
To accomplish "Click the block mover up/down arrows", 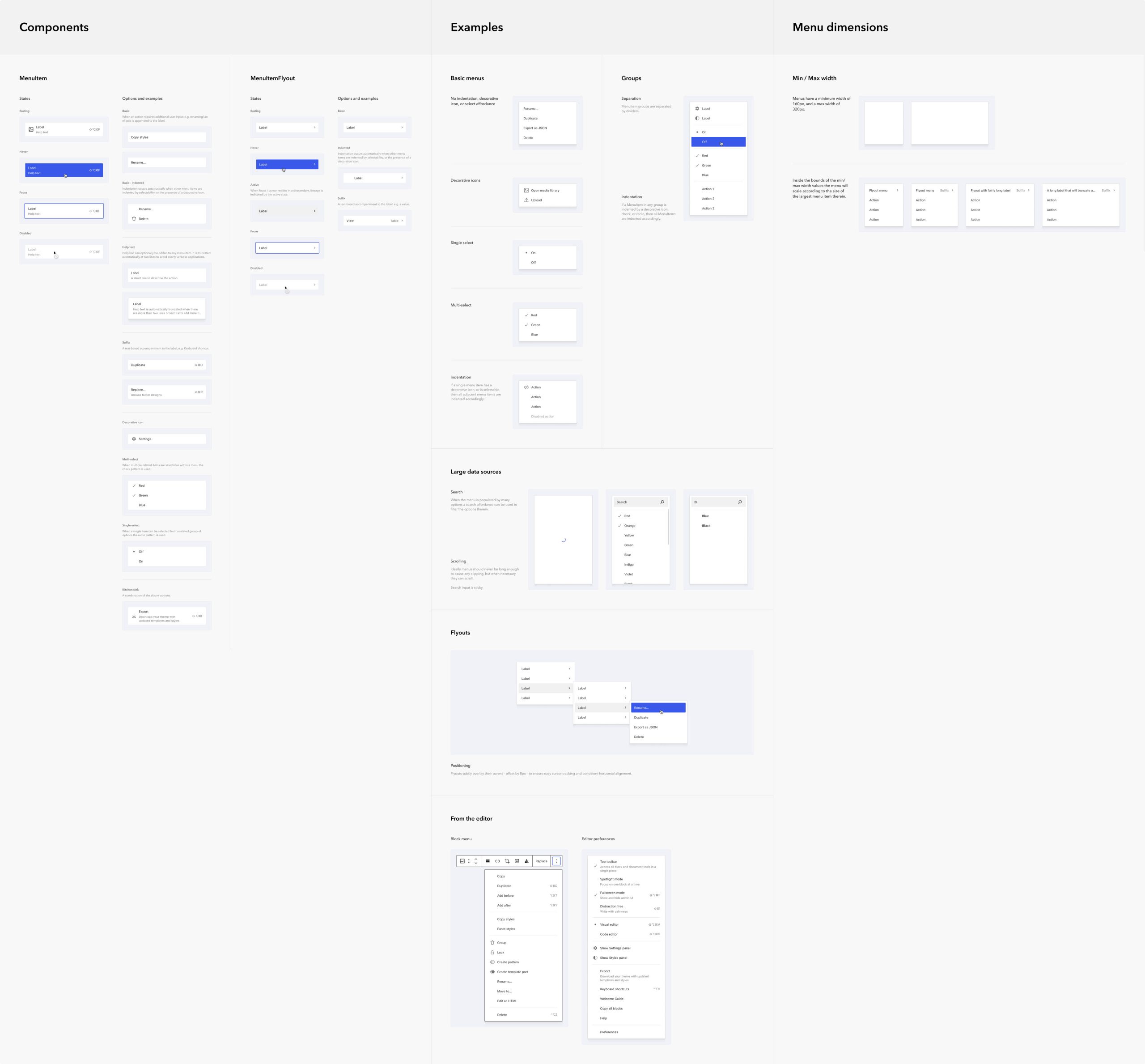I will (x=476, y=861).
